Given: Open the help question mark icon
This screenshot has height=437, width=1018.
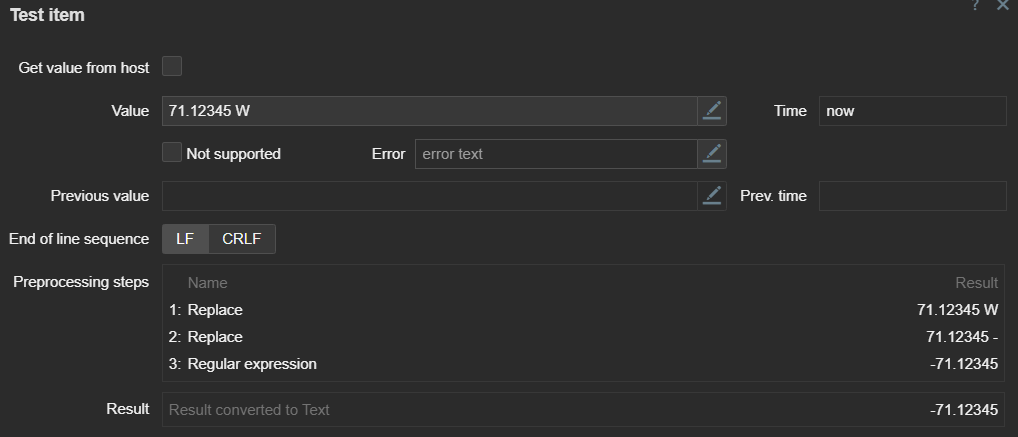Looking at the screenshot, I should tap(975, 6).
